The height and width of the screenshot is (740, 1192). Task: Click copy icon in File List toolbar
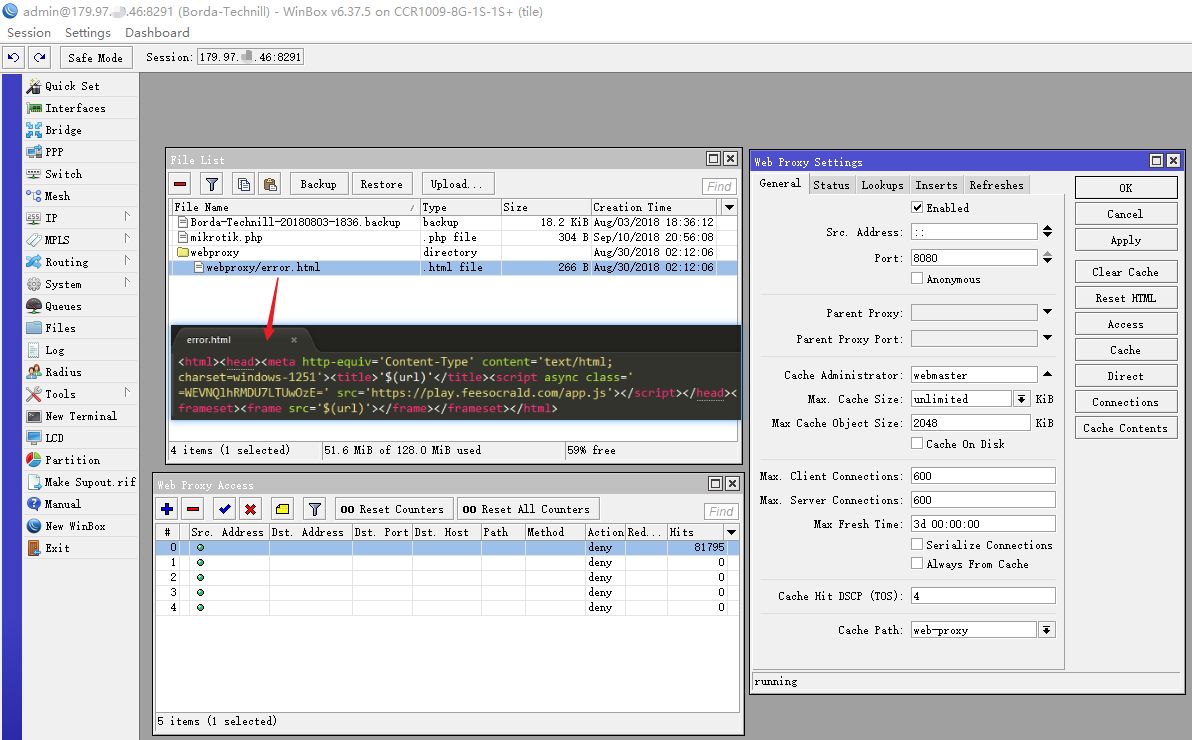click(243, 184)
